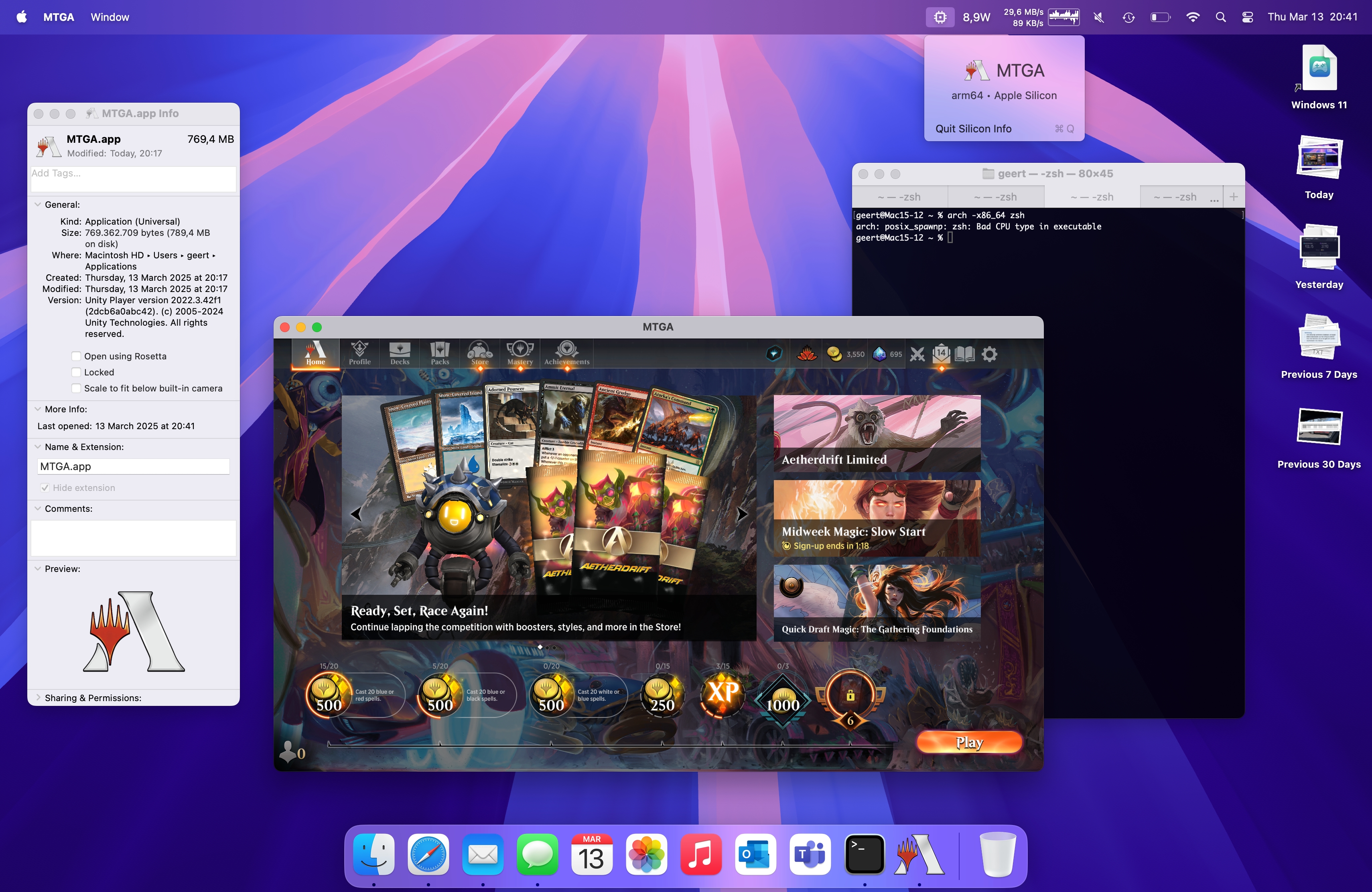The image size is (1372, 892).
Task: Click the crossed swords icon
Action: pos(917,354)
